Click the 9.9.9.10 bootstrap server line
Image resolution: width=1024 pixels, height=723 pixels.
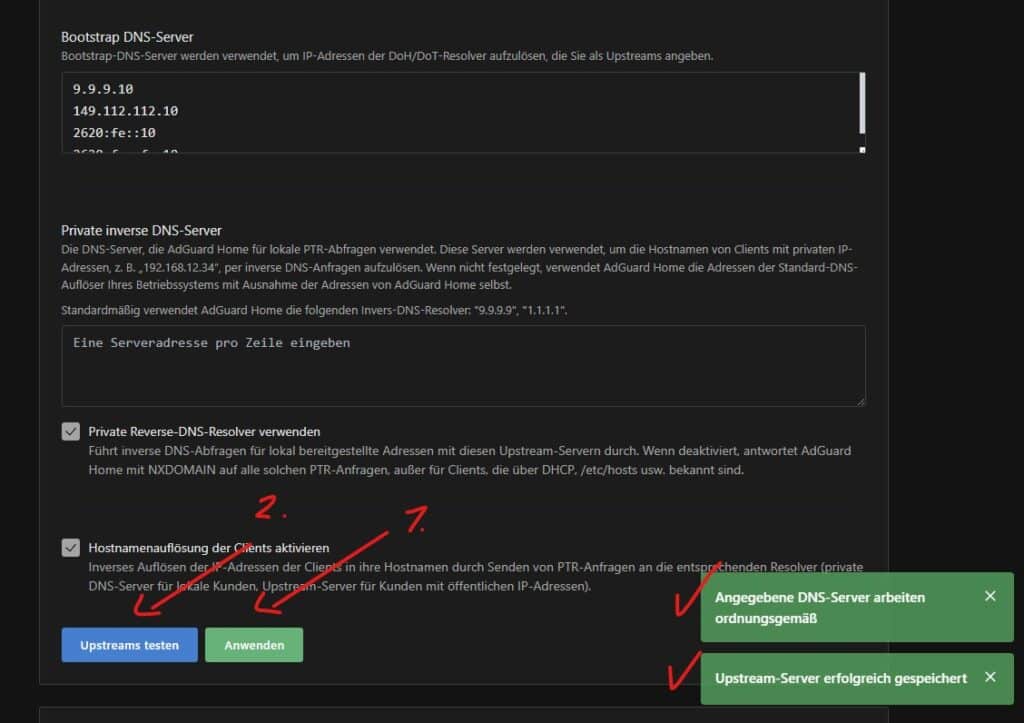103,89
